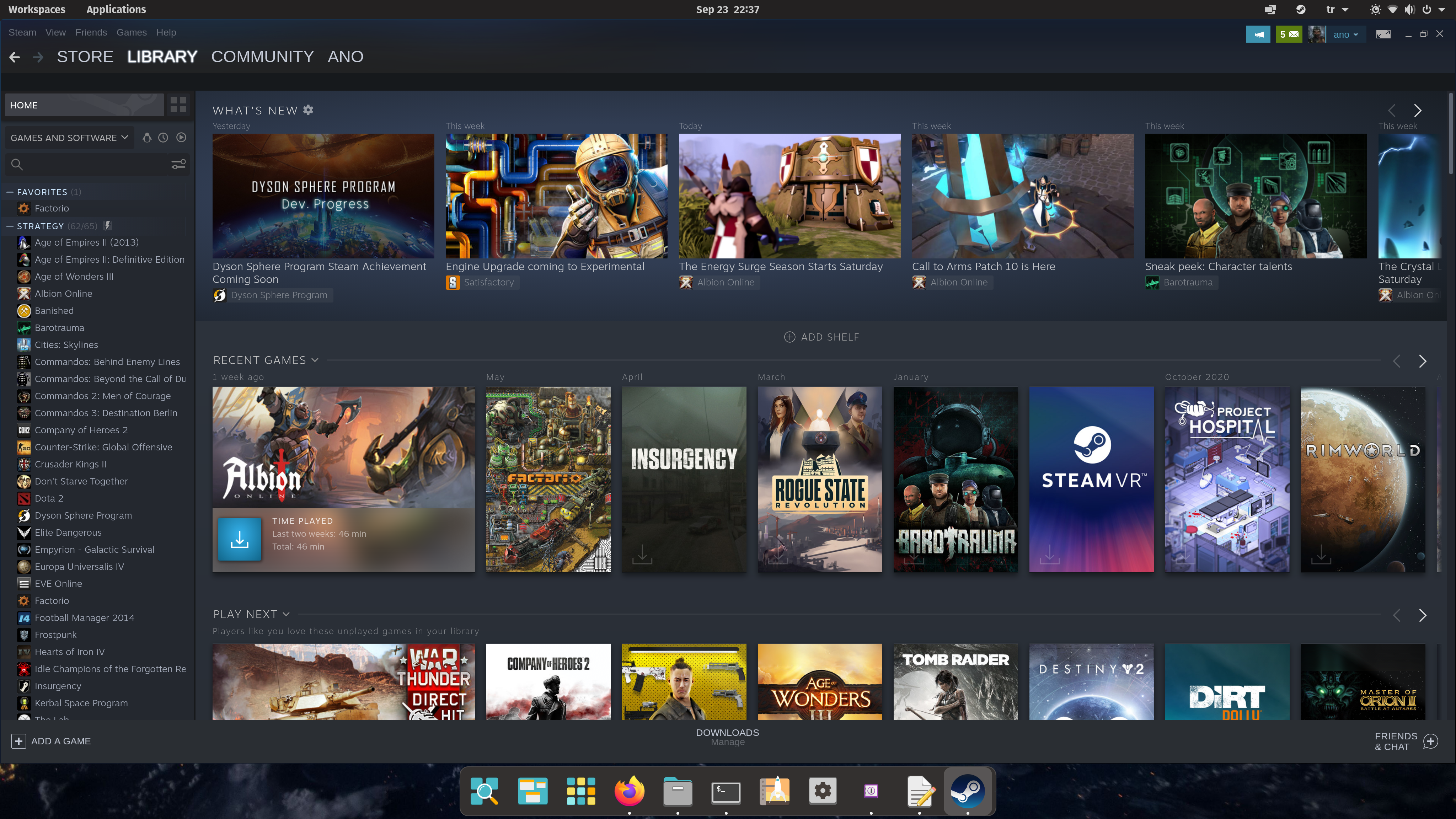Image resolution: width=1456 pixels, height=819 pixels.
Task: Click the search magnifier in the library
Action: (x=17, y=165)
